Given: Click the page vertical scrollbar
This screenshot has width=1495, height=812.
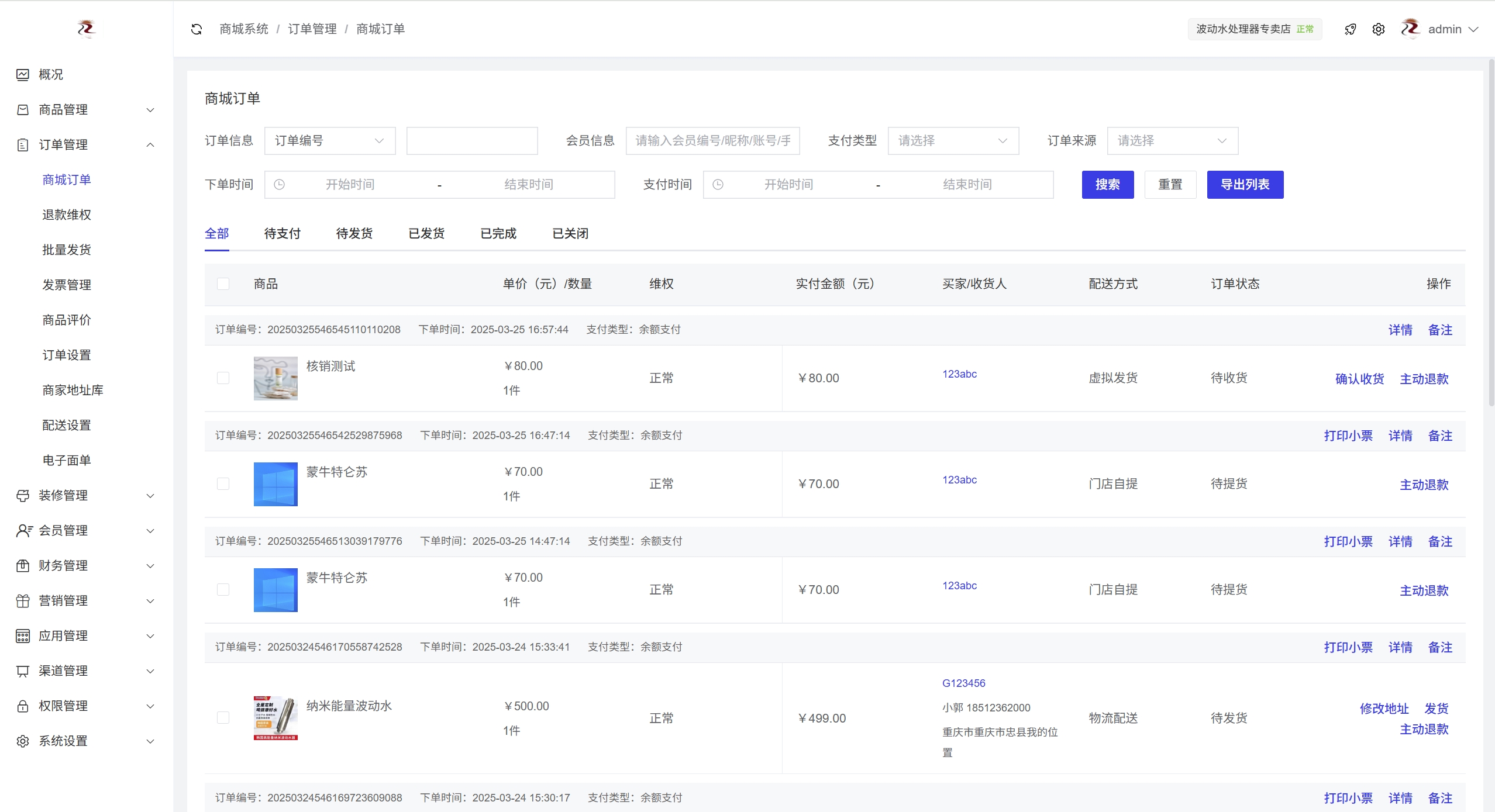Looking at the screenshot, I should point(1491,234).
